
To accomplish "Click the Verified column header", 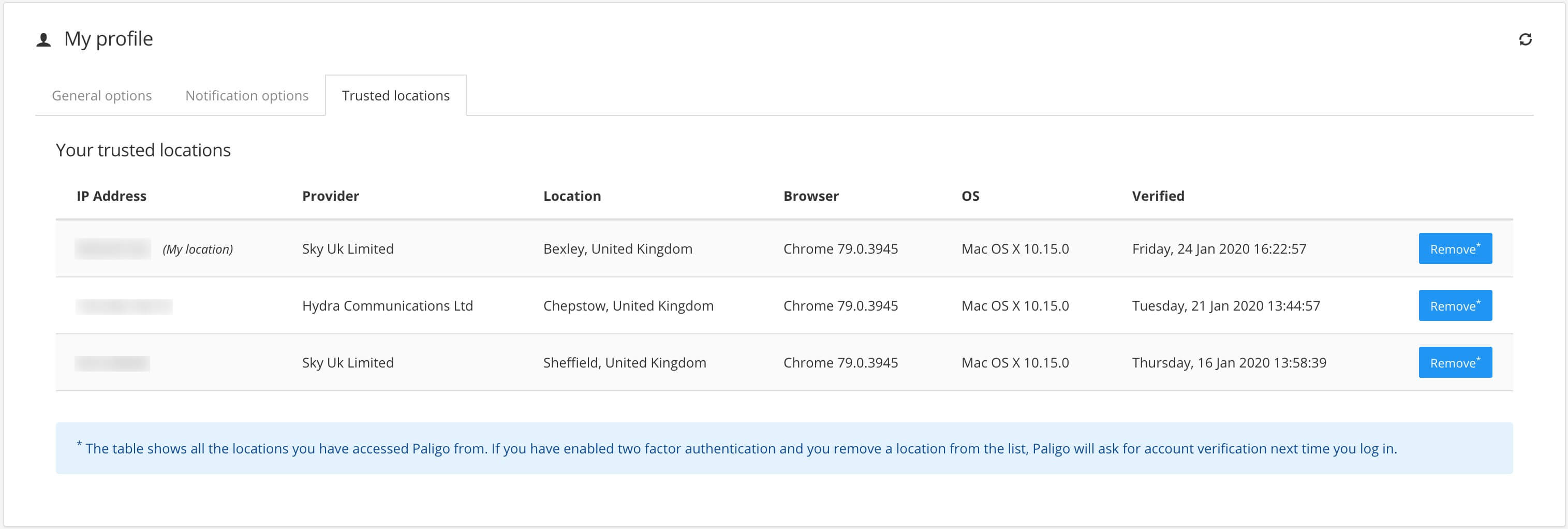I will [1158, 196].
